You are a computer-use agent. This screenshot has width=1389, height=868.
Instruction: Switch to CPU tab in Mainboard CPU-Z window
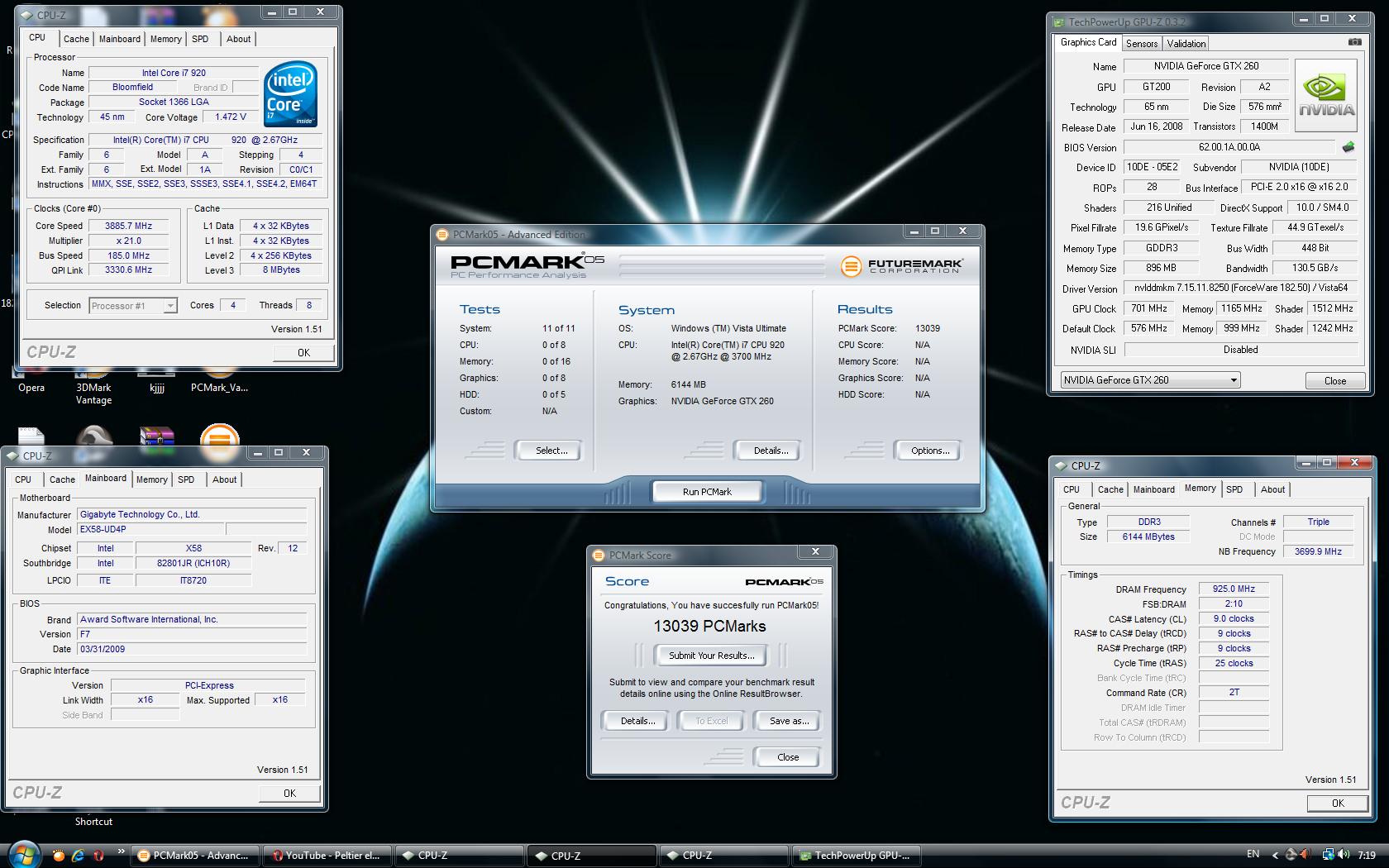pos(23,479)
